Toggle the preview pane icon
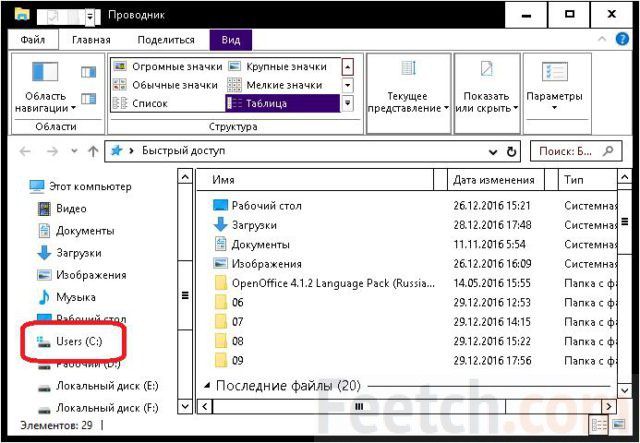This screenshot has width=640, height=443. coord(88,72)
